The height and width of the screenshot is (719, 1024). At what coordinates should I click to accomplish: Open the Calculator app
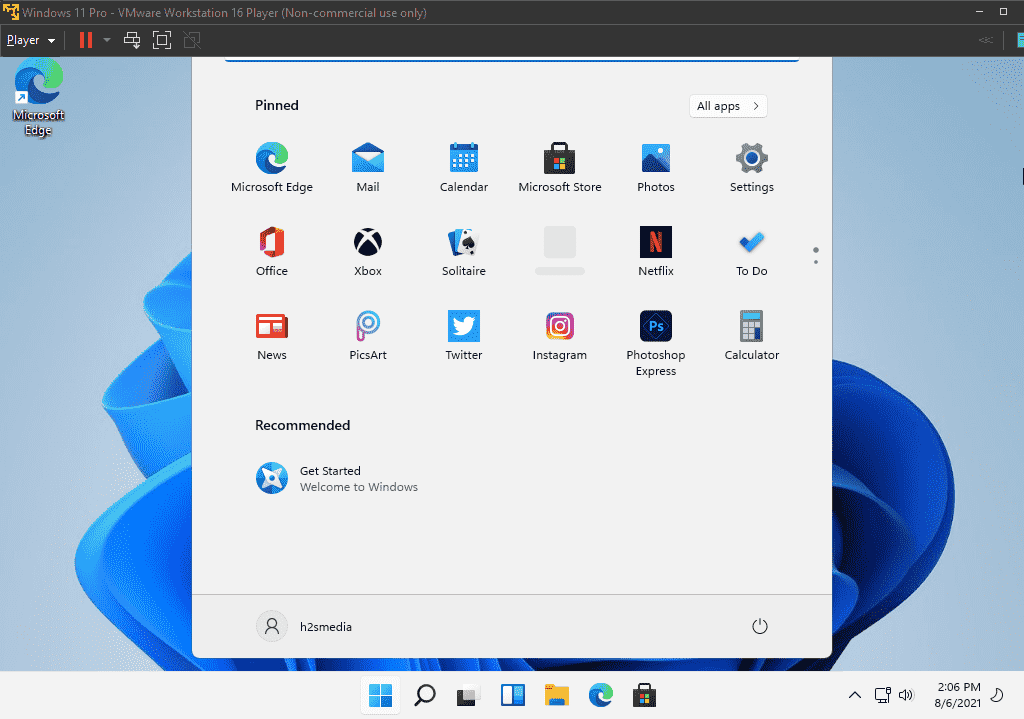[752, 336]
